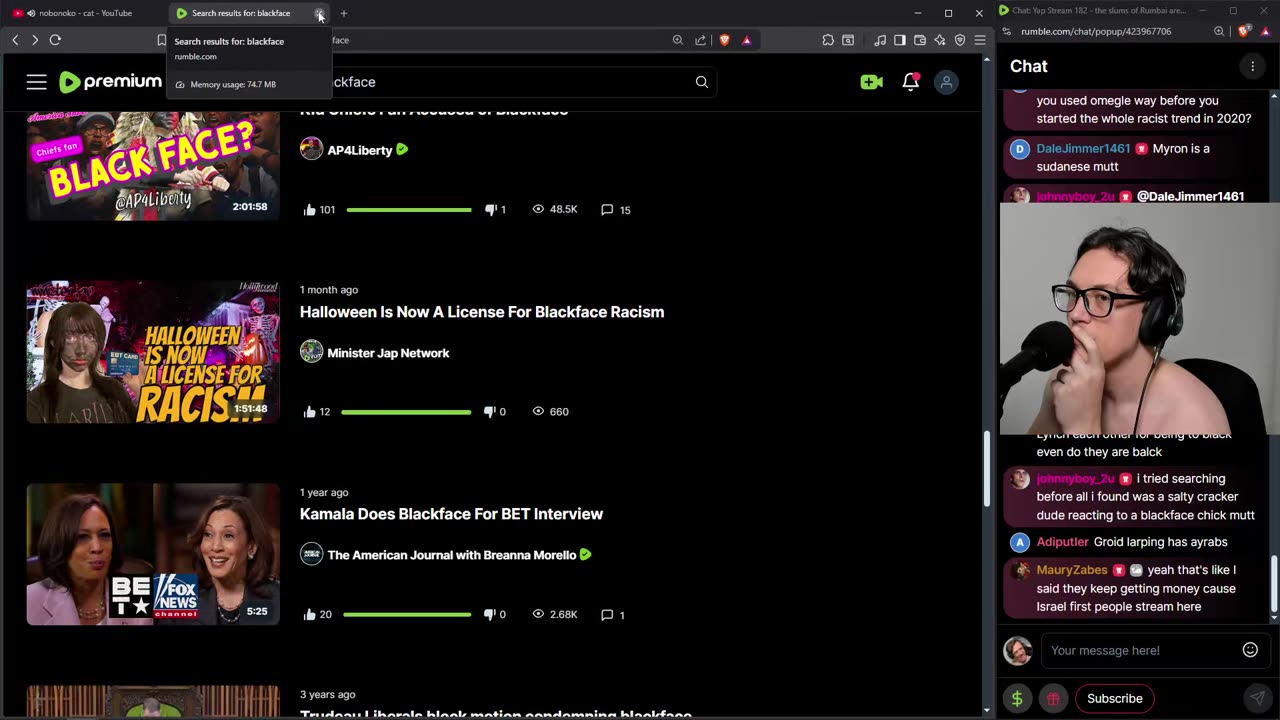The height and width of the screenshot is (720, 1280).
Task: Select the Search results for: blackface tab
Action: pos(240,13)
